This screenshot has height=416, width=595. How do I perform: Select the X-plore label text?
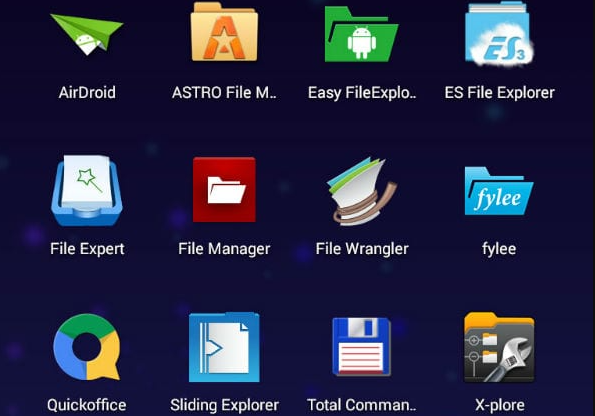click(500, 405)
